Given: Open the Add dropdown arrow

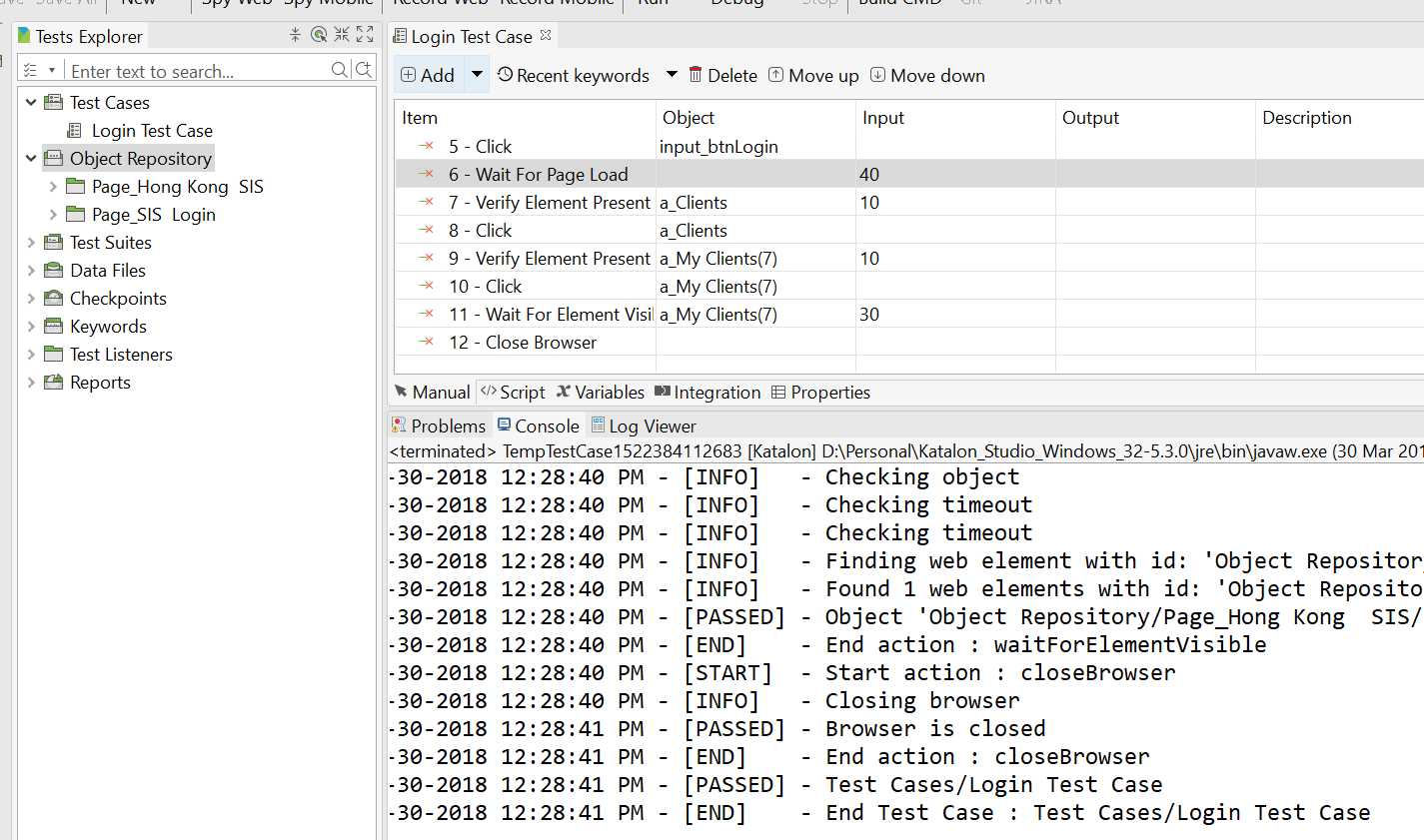Looking at the screenshot, I should click(x=477, y=75).
